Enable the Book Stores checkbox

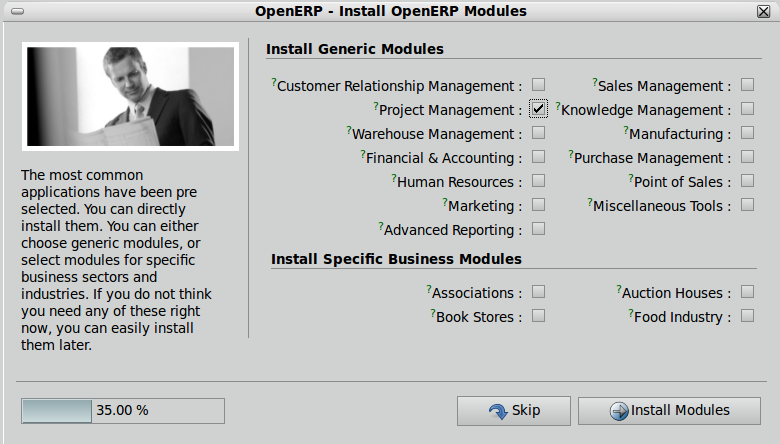(538, 316)
